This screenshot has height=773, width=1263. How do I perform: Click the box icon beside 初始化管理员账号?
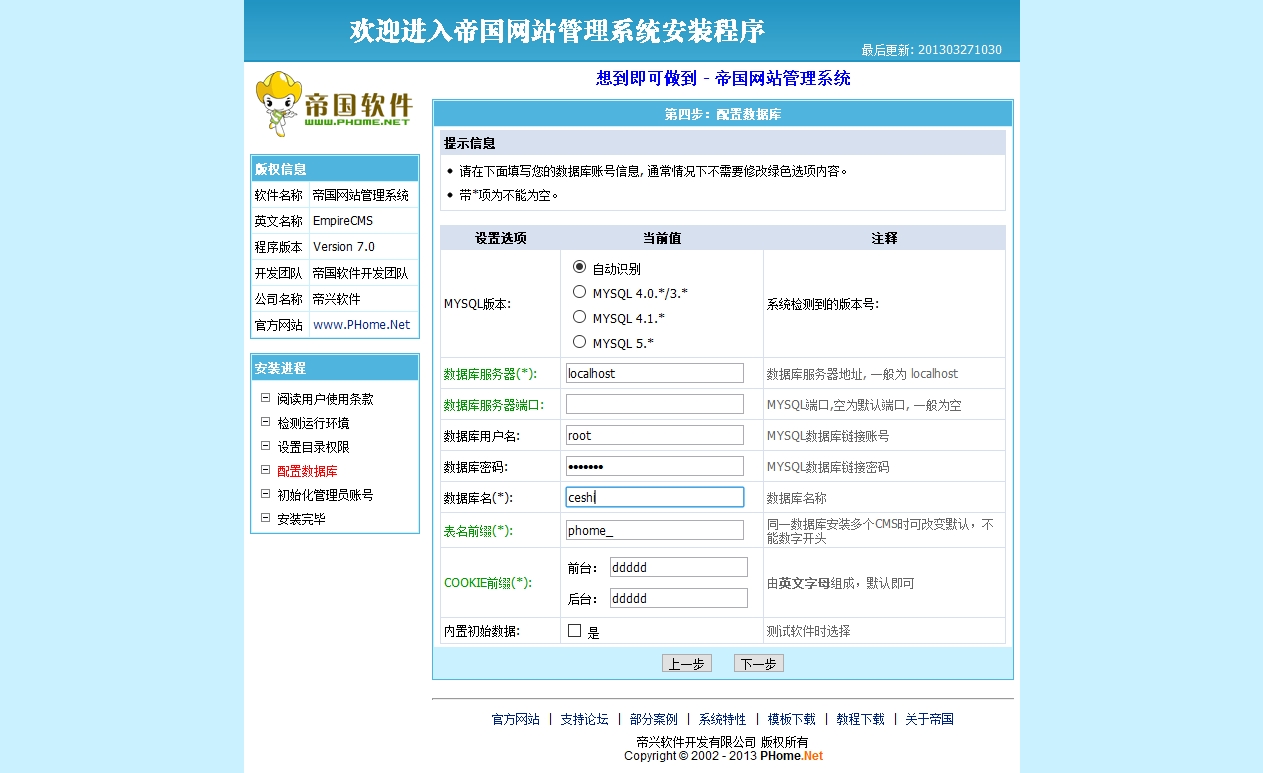coord(266,494)
